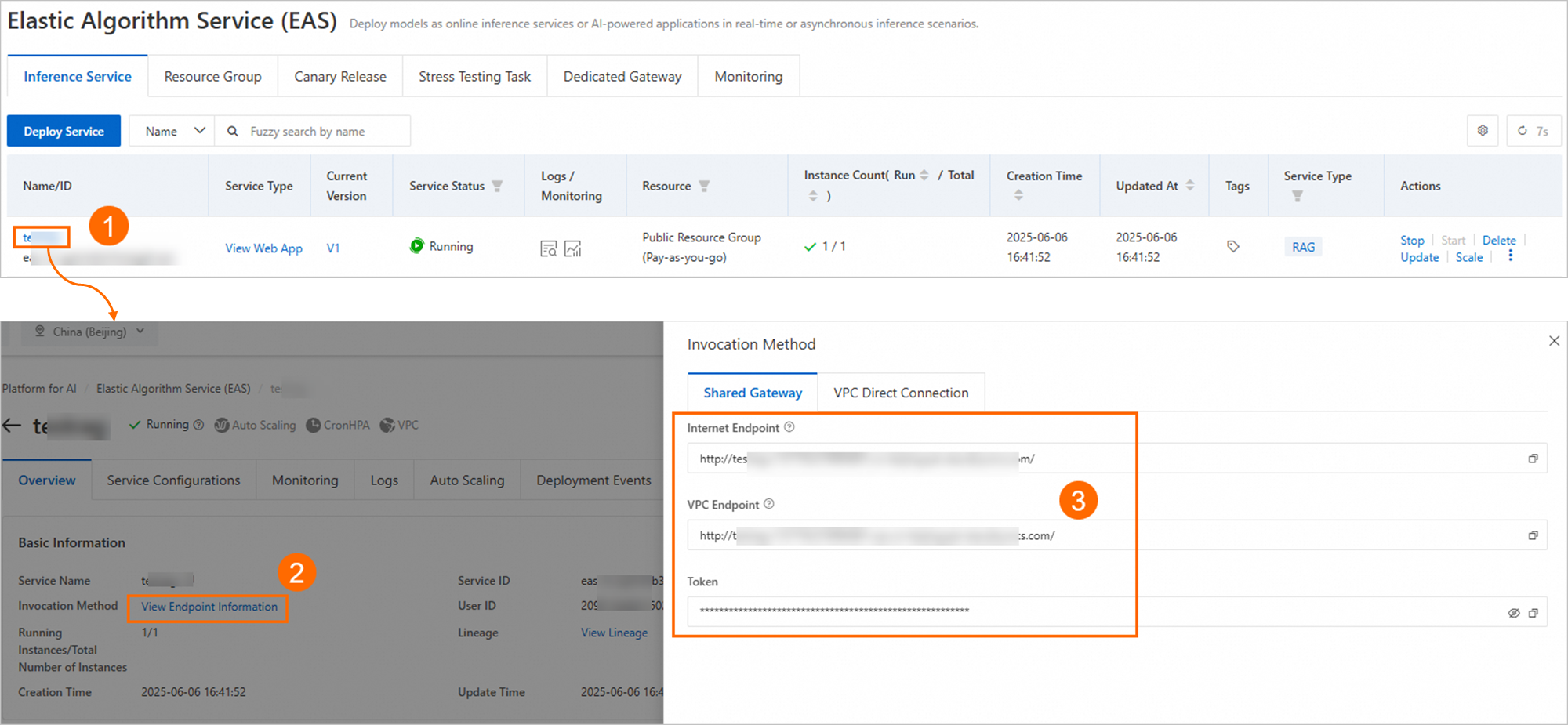Open Canary Release tab

(340, 76)
